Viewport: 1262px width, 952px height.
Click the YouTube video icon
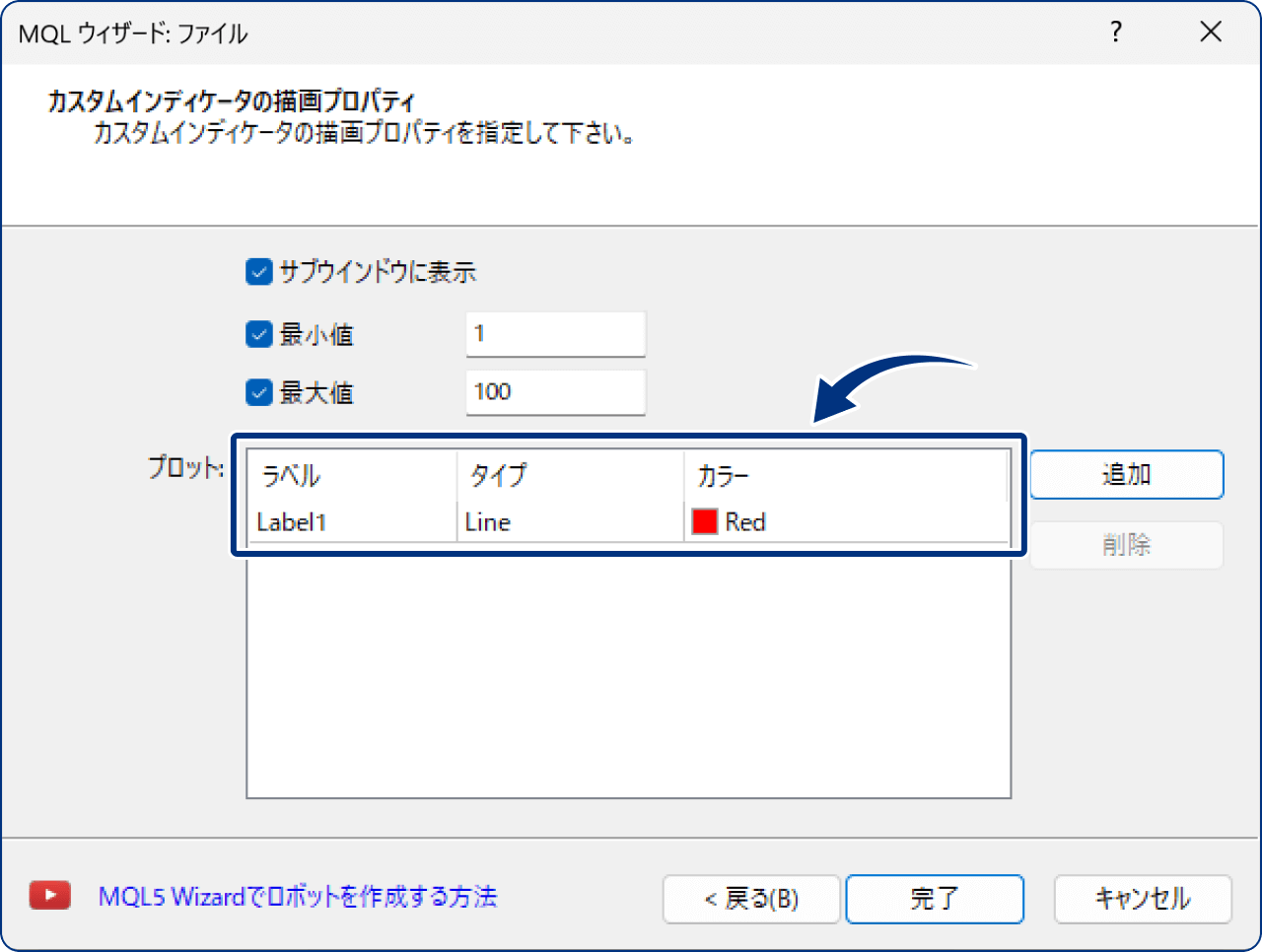point(50,896)
